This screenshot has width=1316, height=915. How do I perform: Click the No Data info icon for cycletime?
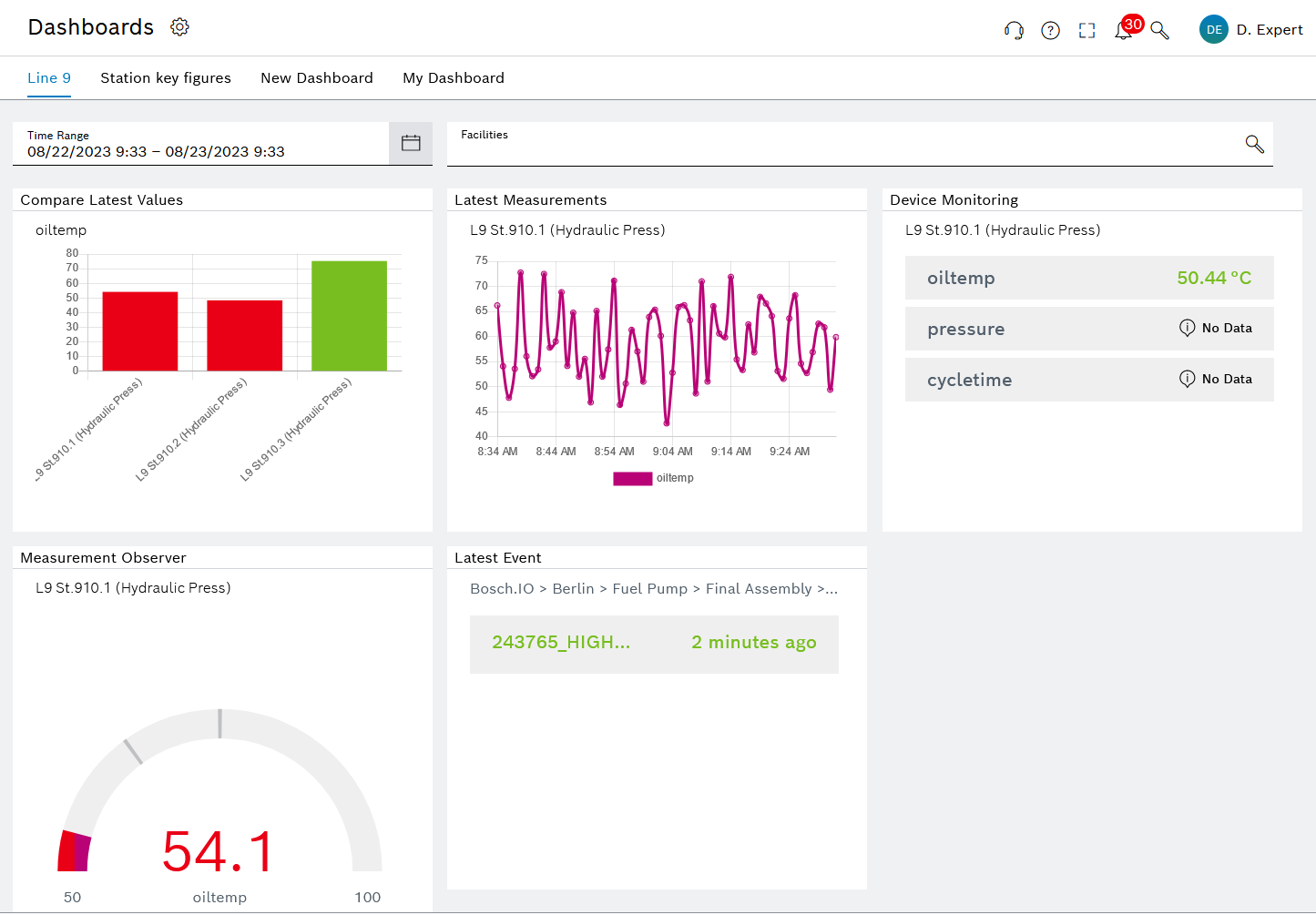1187,379
